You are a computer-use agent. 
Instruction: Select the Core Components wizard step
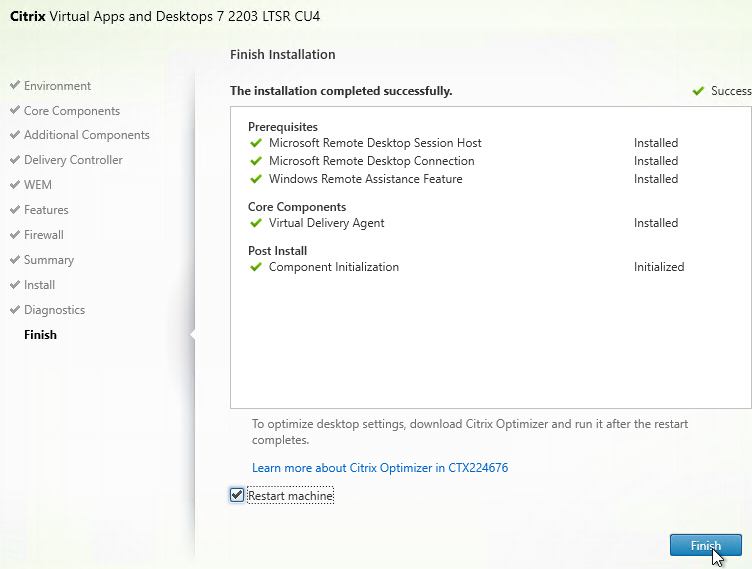(x=72, y=111)
